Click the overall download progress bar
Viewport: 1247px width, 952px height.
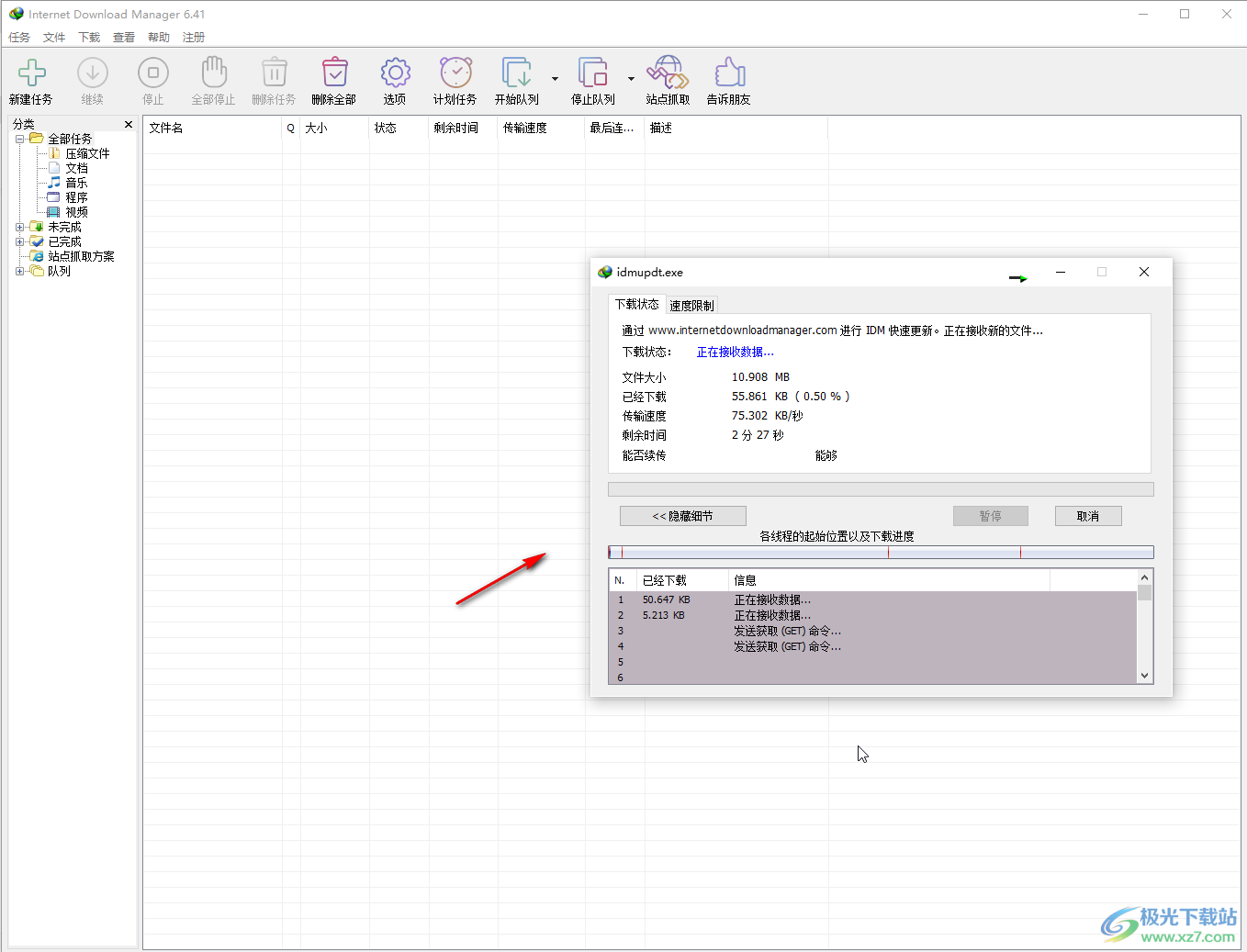point(881,489)
